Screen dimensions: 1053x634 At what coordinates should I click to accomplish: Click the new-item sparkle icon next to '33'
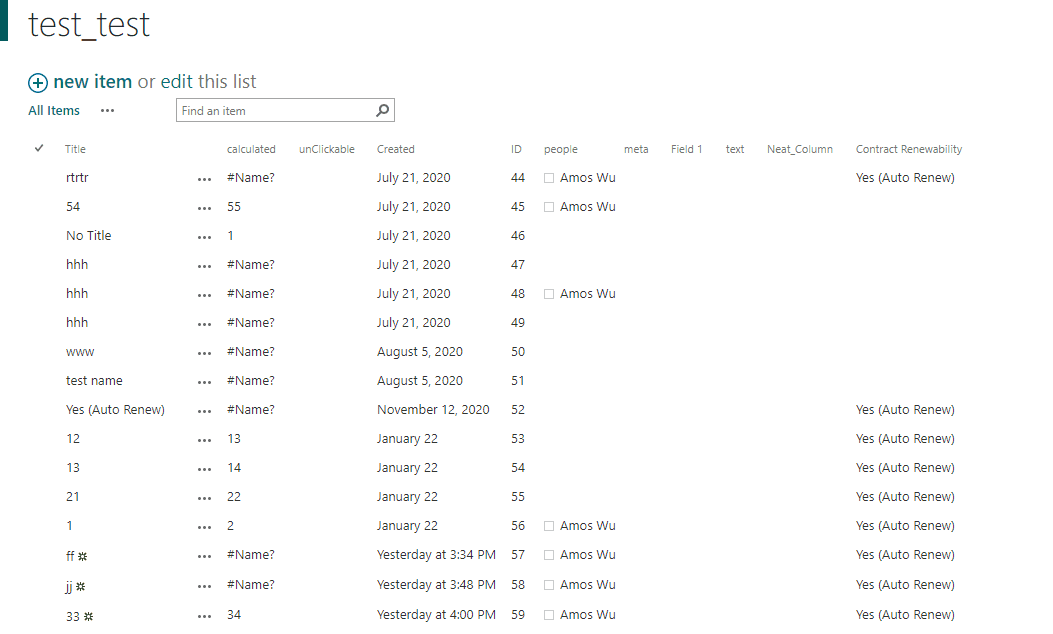pyautogui.click(x=90, y=614)
